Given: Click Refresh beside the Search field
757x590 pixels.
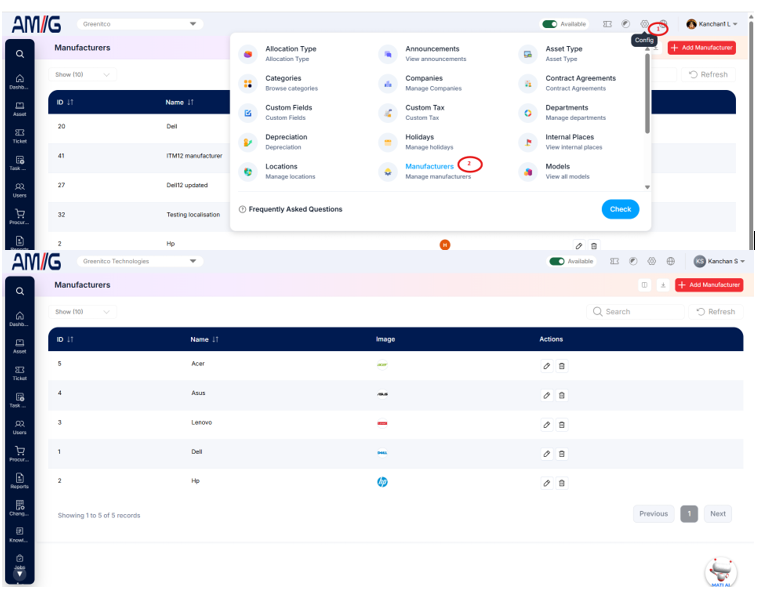Looking at the screenshot, I should (715, 312).
